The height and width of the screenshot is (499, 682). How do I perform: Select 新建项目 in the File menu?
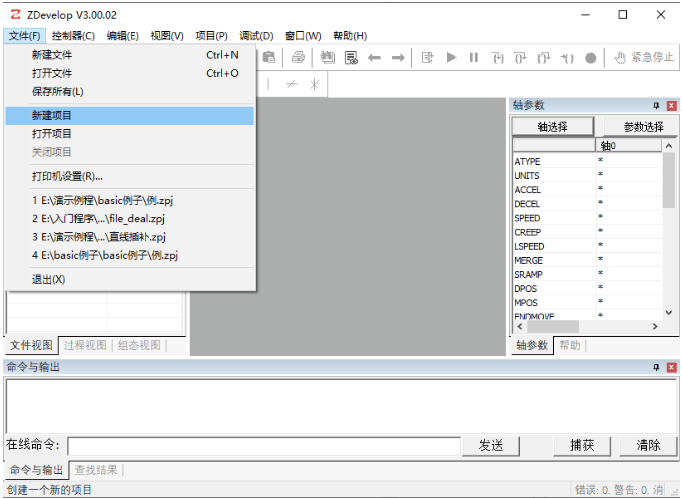coord(130,116)
